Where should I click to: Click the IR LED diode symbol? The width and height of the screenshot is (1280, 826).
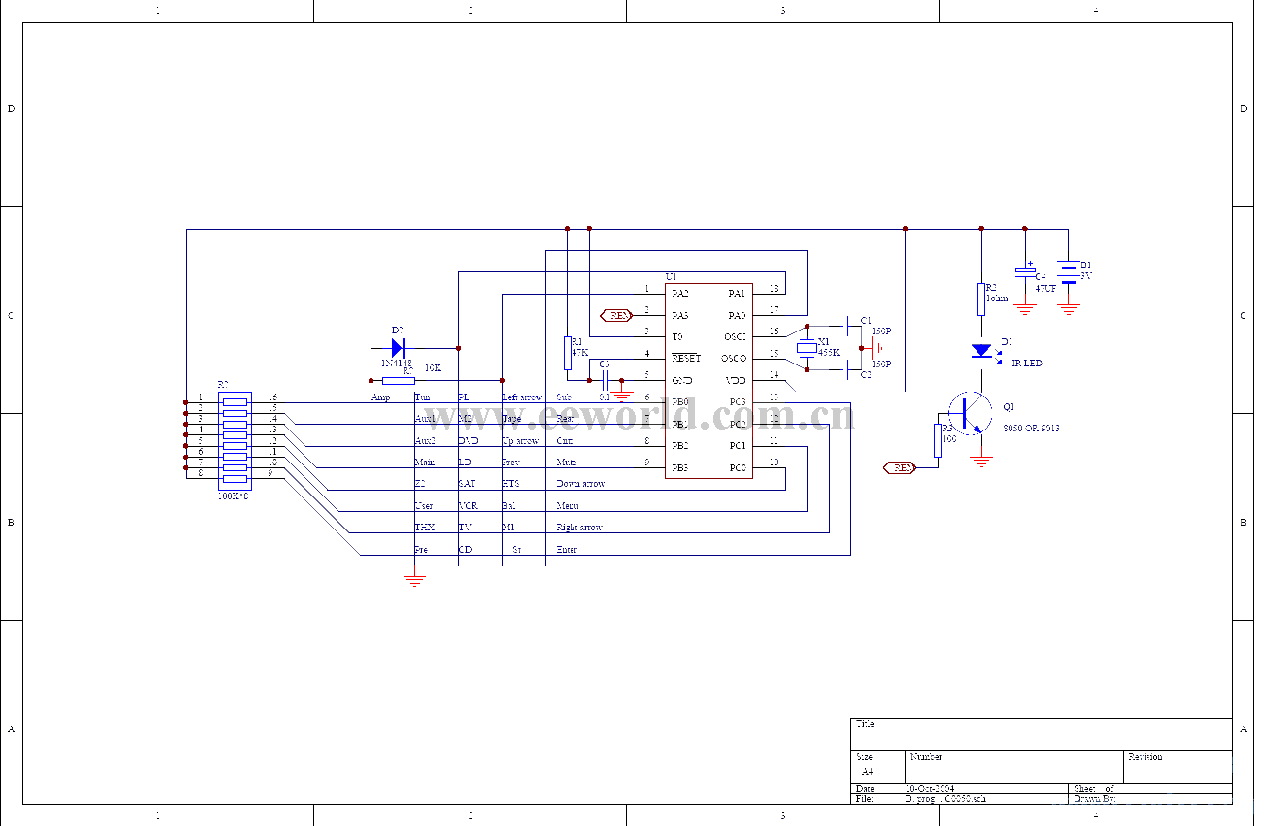point(981,351)
